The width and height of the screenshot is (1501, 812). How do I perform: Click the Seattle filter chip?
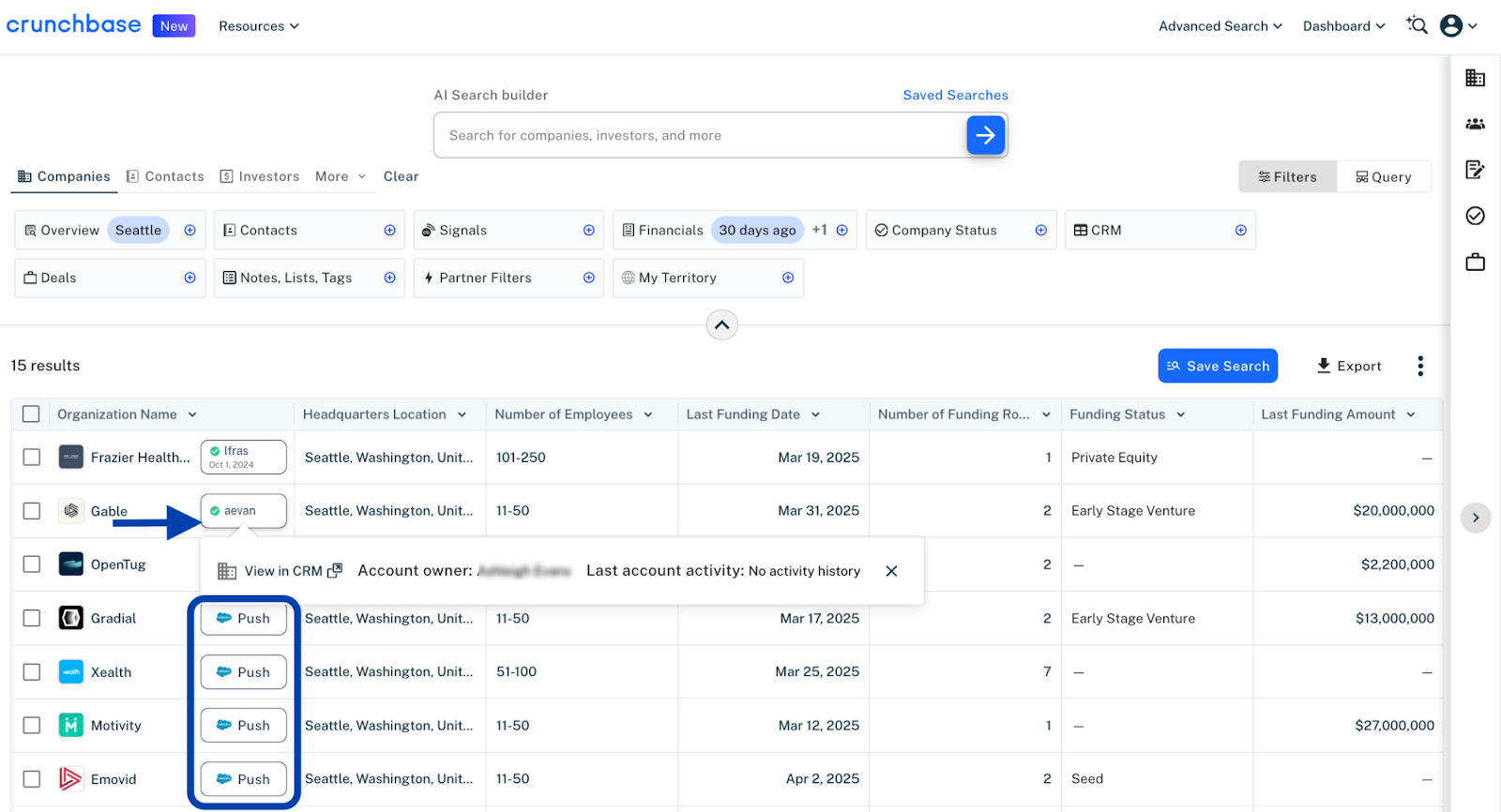138,230
